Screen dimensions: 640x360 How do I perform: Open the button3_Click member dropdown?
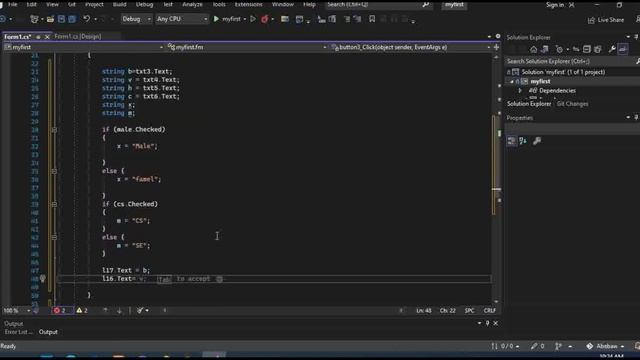[x=411, y=47]
